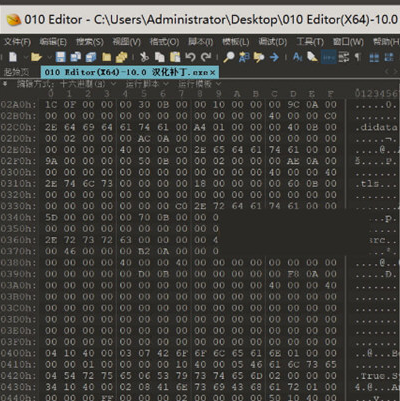This screenshot has height=401, width=400.
Task: Select byte B2 in row 0370h
Action: (144, 251)
